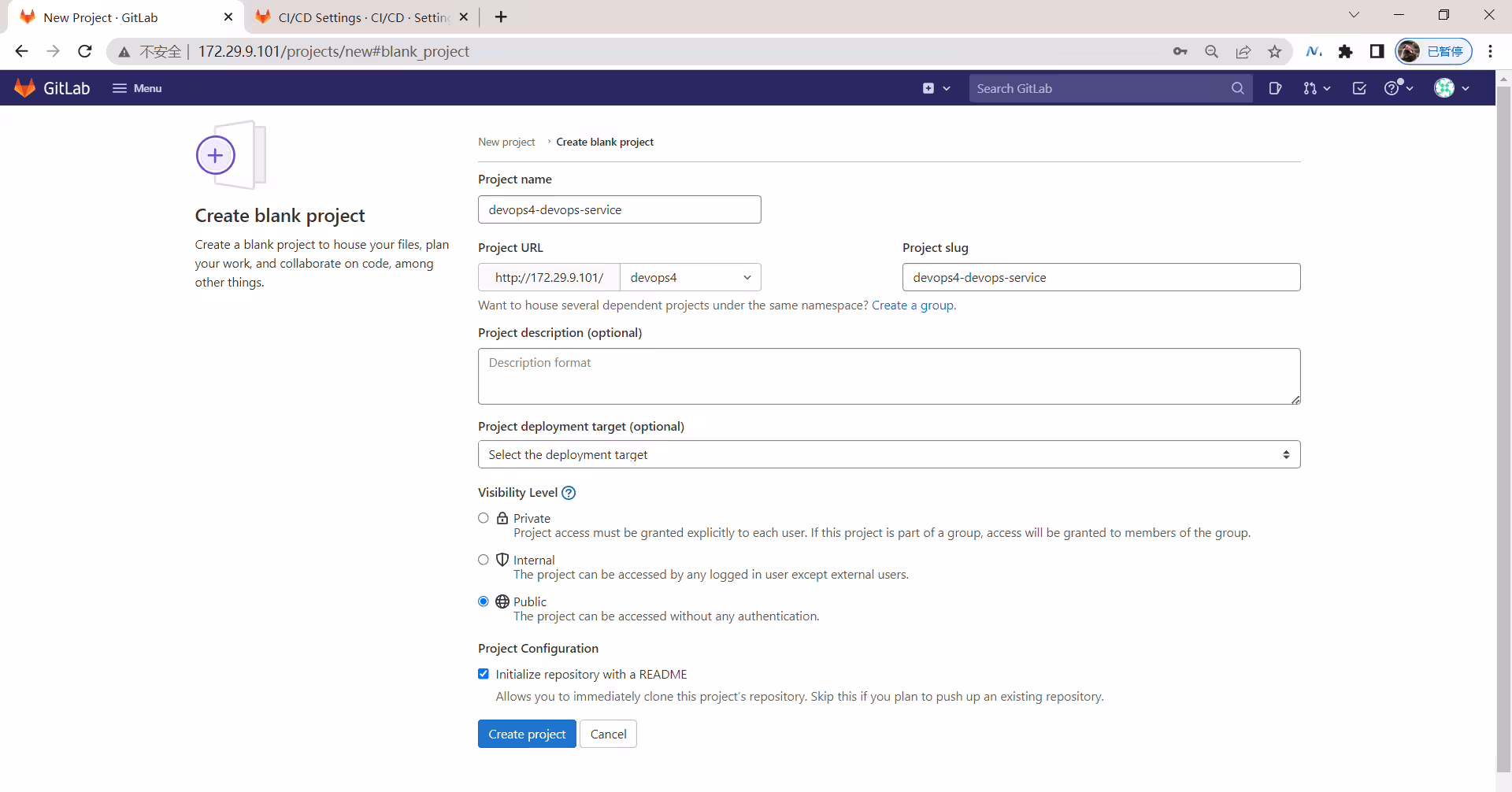
Task: Click the Visibility Level help icon
Action: [x=569, y=493]
